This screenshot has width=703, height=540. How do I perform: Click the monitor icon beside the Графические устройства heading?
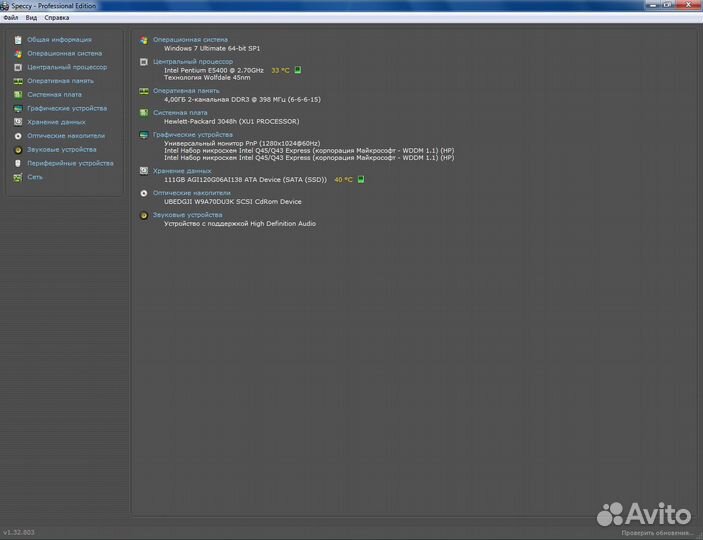144,135
